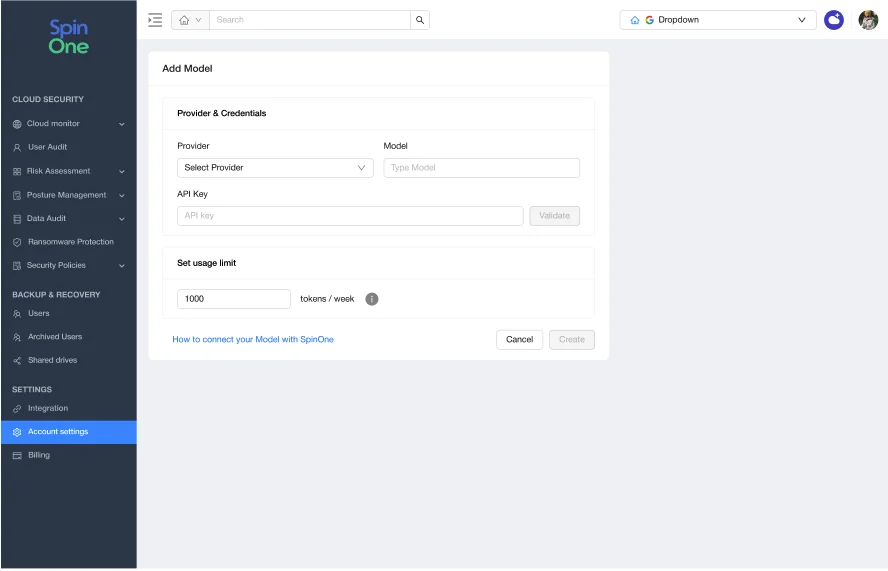Click the Provider & Credentials section title
This screenshot has width=888, height=571.
tap(221, 113)
